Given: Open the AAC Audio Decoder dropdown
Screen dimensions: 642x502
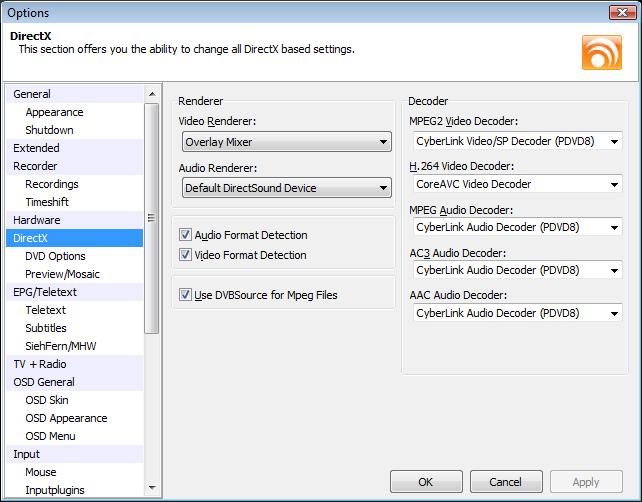Looking at the screenshot, I should tap(515, 313).
